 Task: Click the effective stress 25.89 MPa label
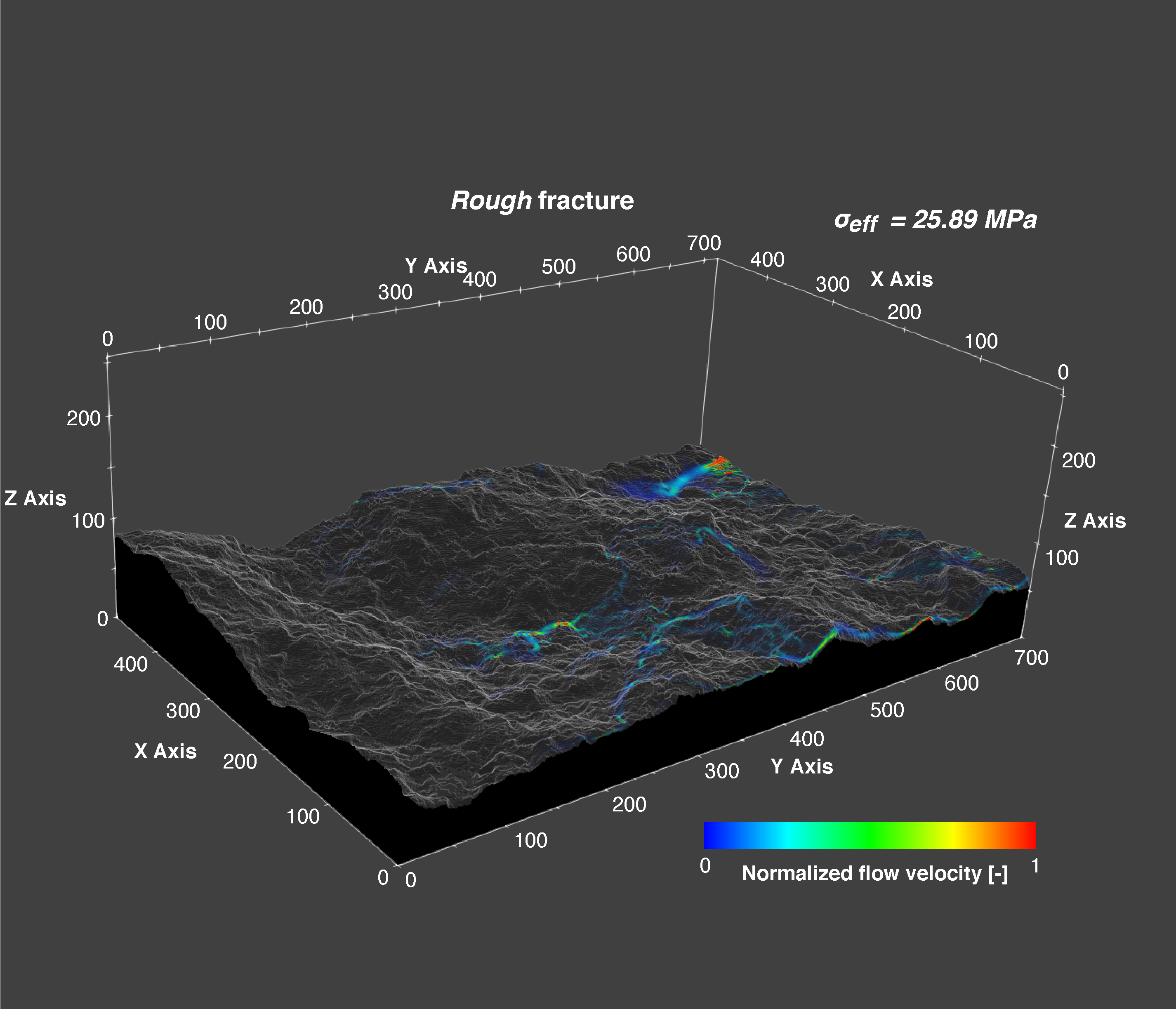click(x=936, y=220)
